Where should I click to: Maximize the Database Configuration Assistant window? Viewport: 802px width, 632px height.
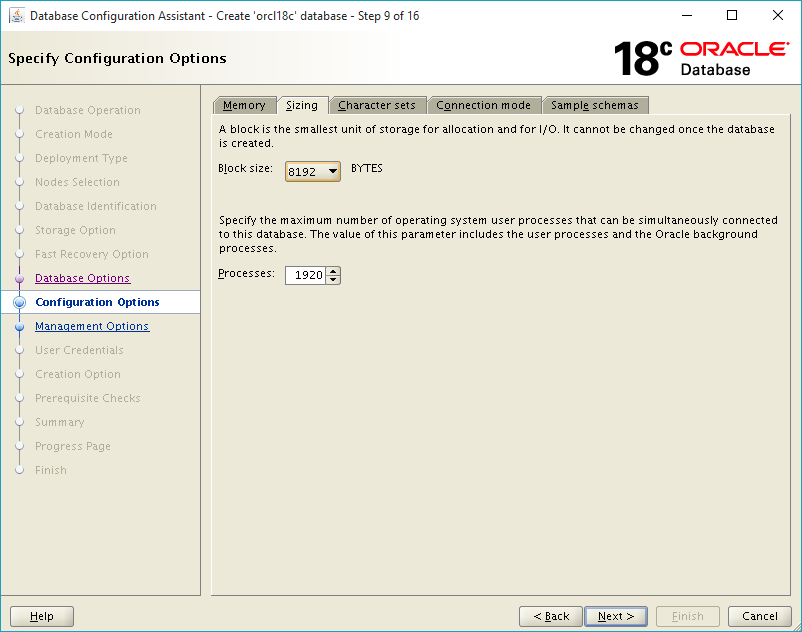(x=732, y=16)
